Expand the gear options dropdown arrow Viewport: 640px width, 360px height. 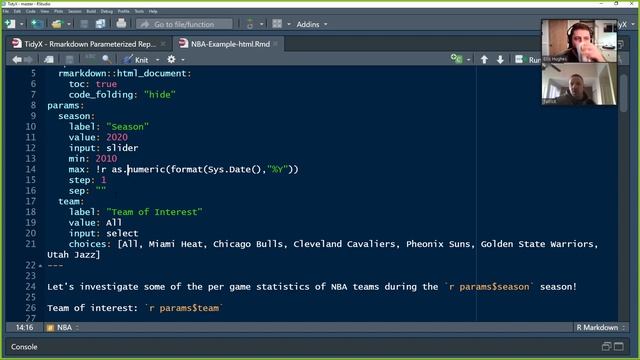[183, 60]
